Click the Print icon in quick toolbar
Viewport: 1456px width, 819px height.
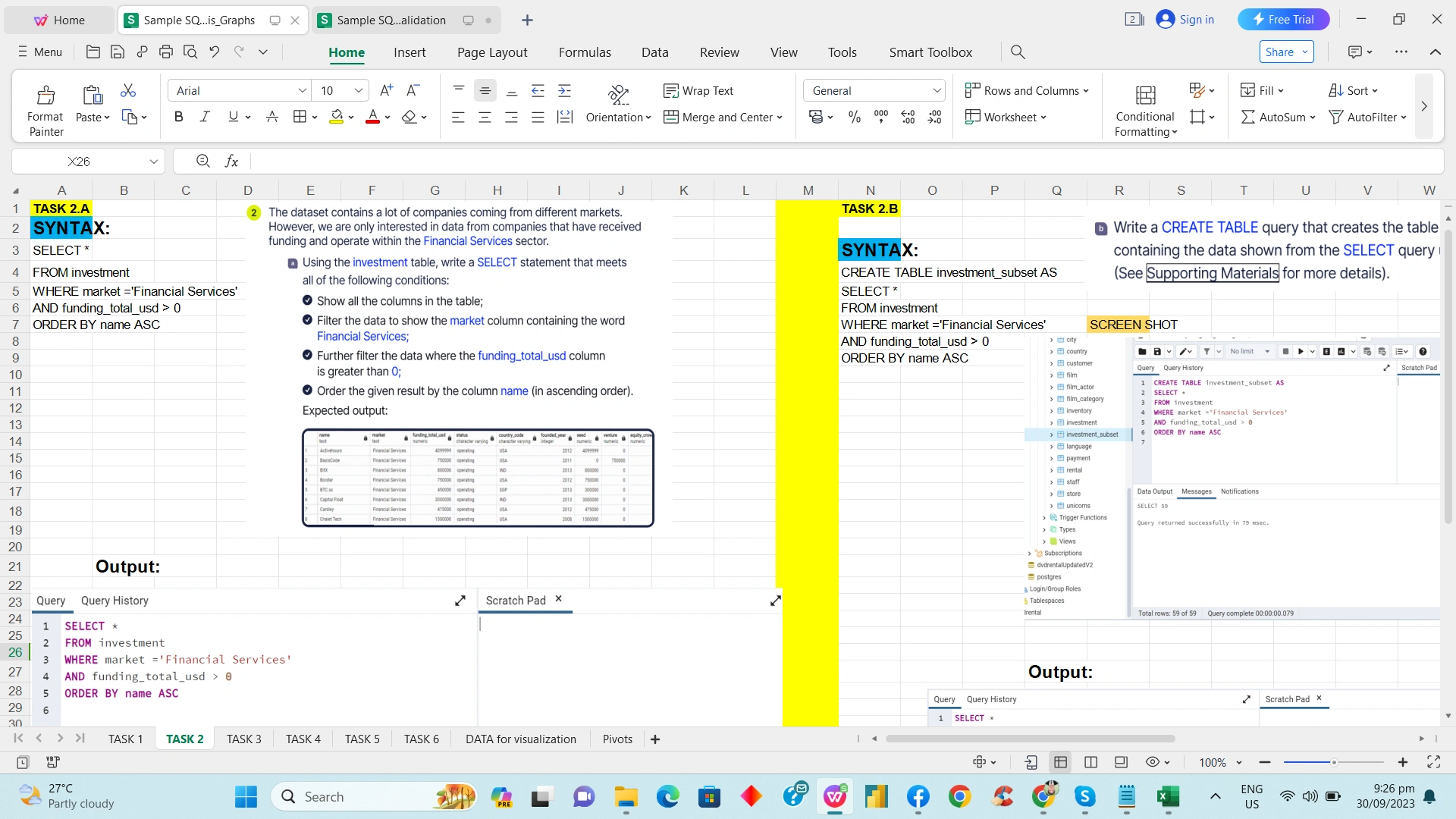click(x=166, y=52)
